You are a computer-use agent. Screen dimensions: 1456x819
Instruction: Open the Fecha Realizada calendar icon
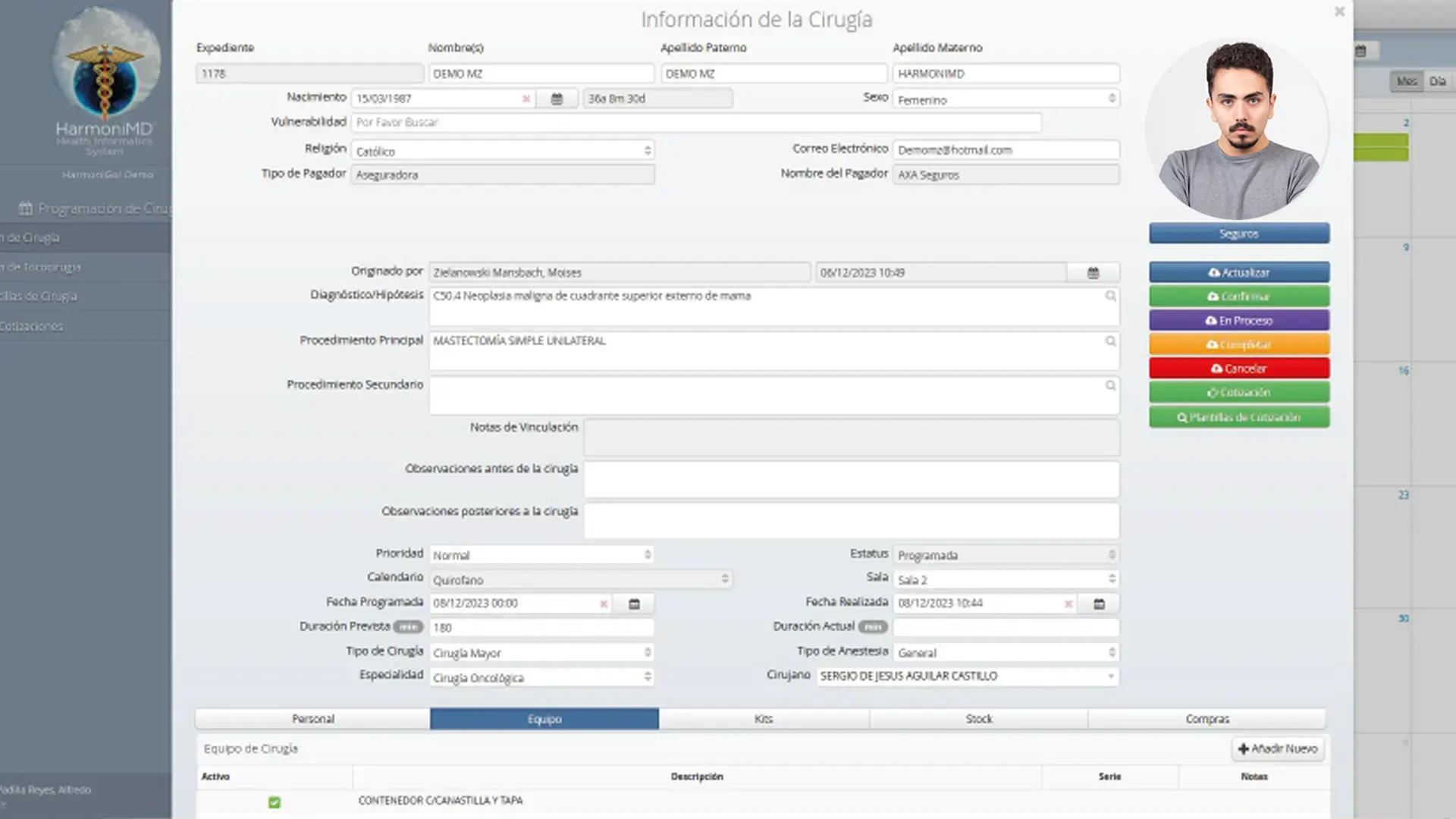[x=1099, y=604]
